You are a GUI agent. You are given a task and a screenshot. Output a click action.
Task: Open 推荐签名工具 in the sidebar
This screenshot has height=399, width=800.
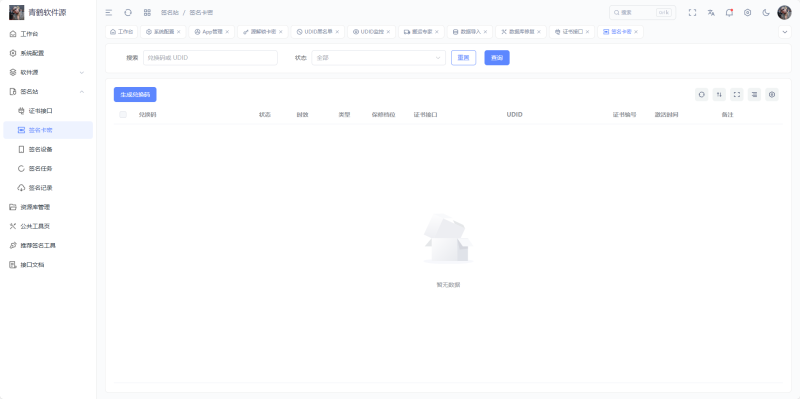pyautogui.click(x=48, y=245)
